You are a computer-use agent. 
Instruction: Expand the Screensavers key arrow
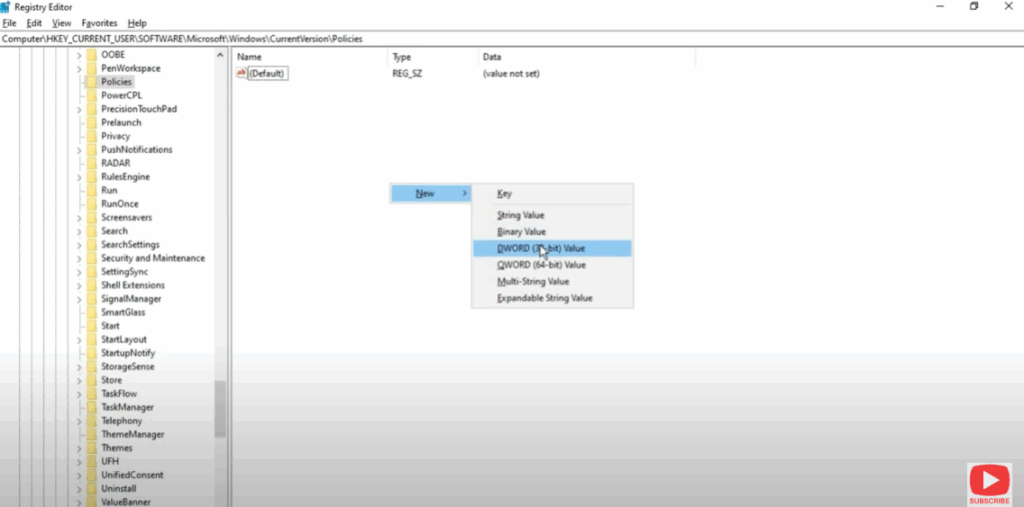(x=79, y=217)
